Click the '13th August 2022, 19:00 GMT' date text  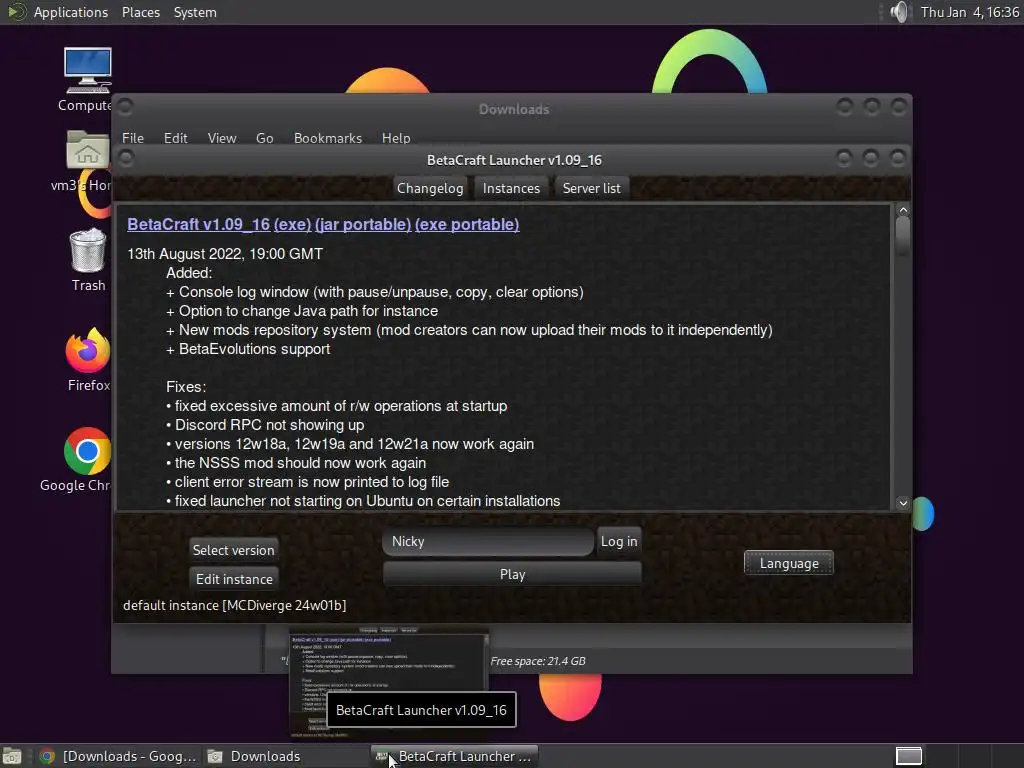(x=225, y=253)
